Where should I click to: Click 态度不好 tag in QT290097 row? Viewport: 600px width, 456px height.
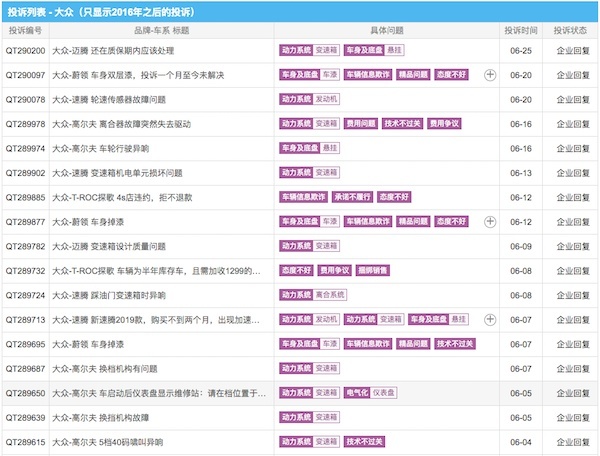(x=451, y=75)
